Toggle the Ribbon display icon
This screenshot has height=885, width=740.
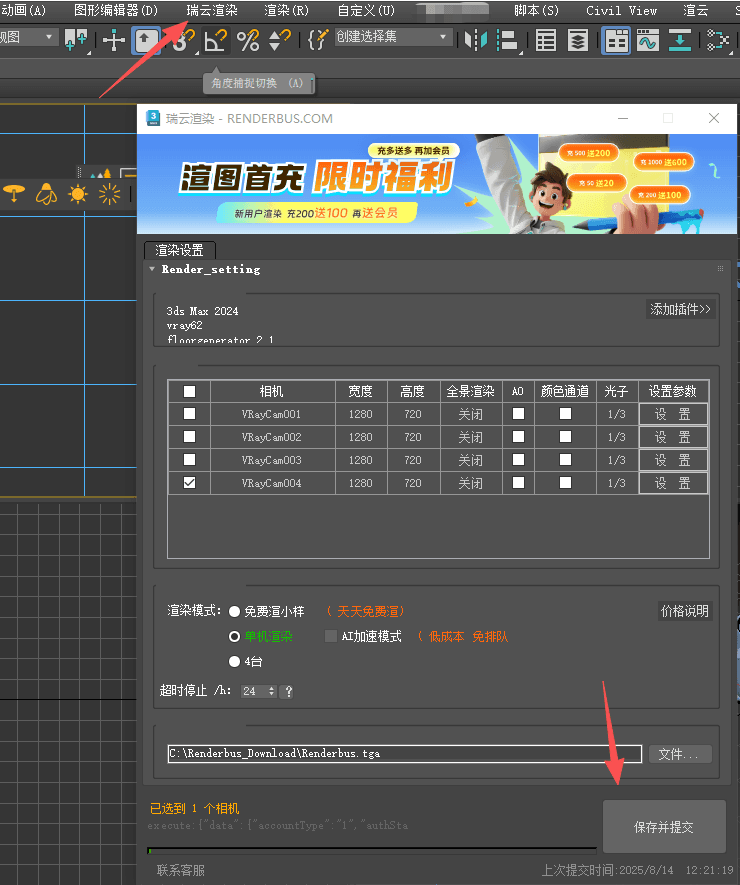616,41
